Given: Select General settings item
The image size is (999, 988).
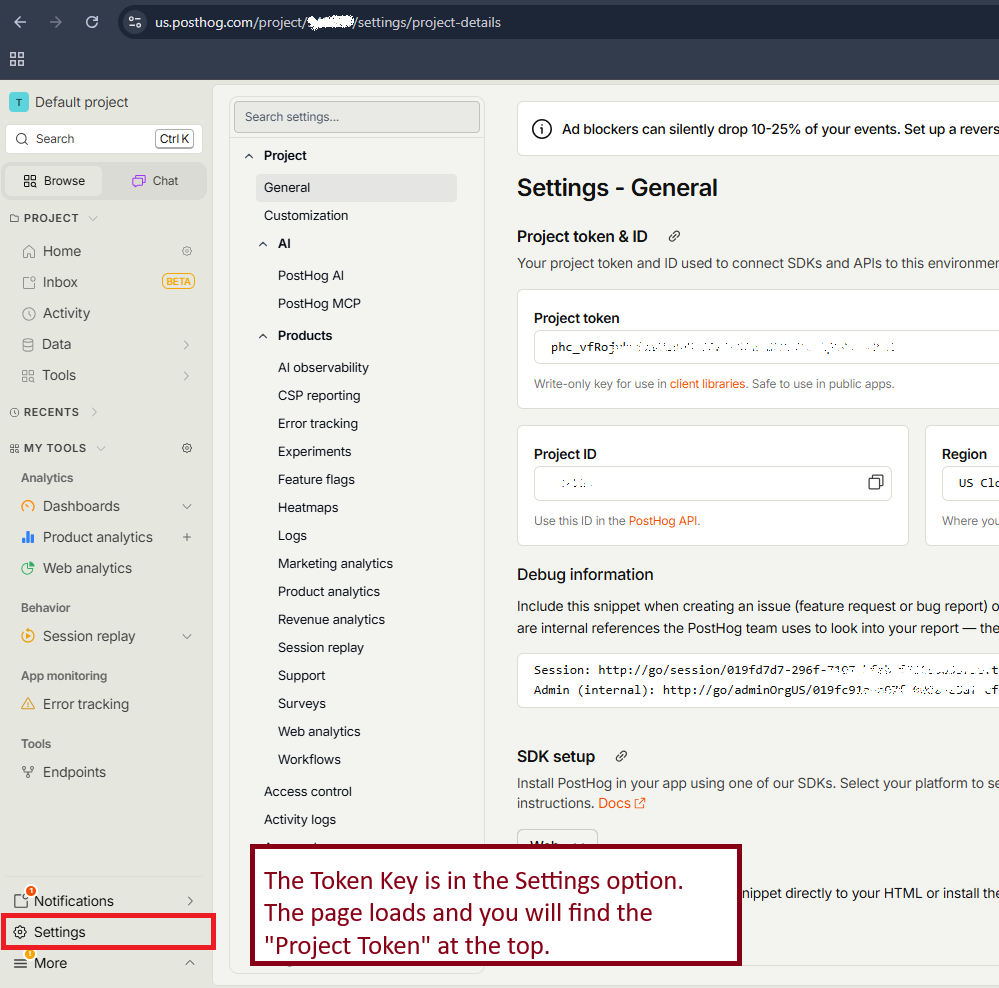Looking at the screenshot, I should pos(356,188).
